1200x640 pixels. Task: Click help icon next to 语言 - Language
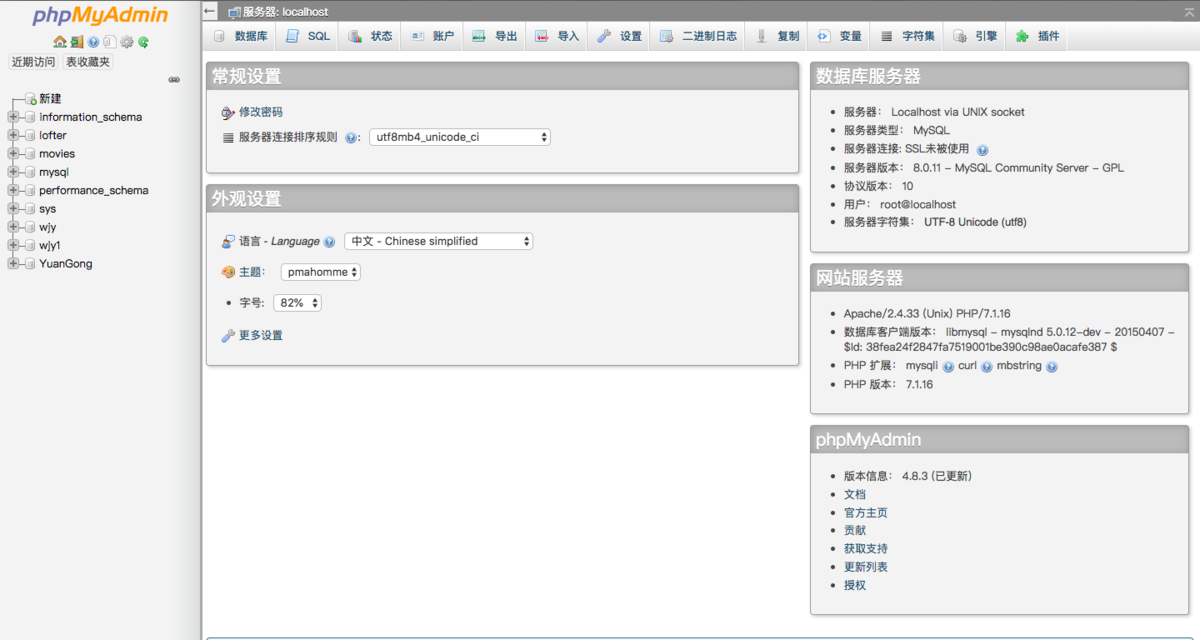coord(329,242)
